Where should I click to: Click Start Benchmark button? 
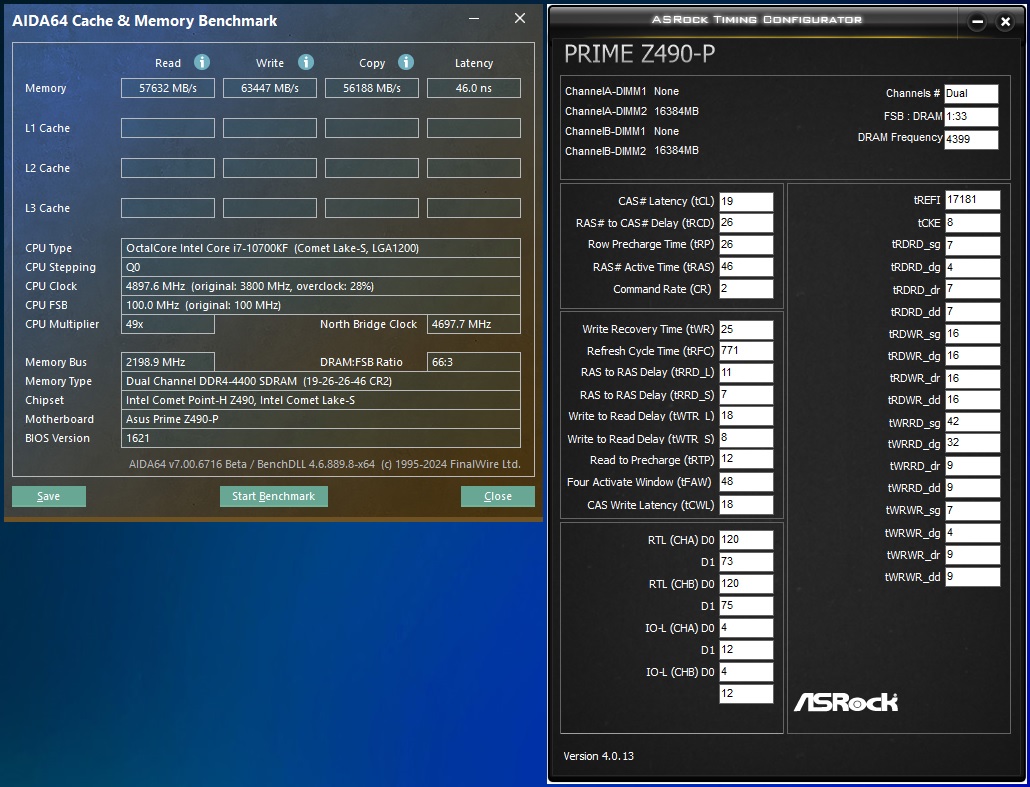pos(273,496)
